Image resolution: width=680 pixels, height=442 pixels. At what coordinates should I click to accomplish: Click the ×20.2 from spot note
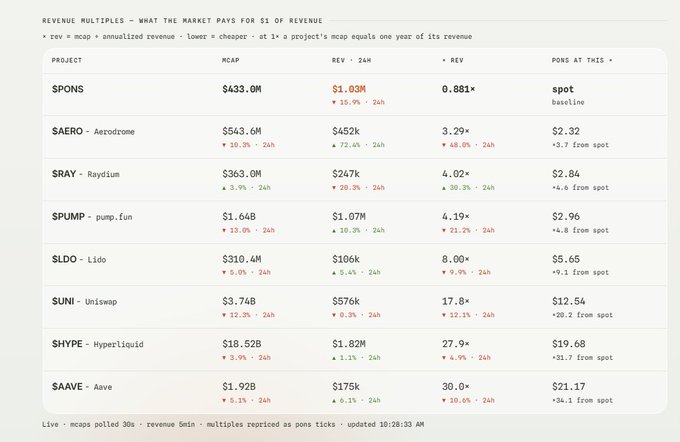(x=582, y=315)
